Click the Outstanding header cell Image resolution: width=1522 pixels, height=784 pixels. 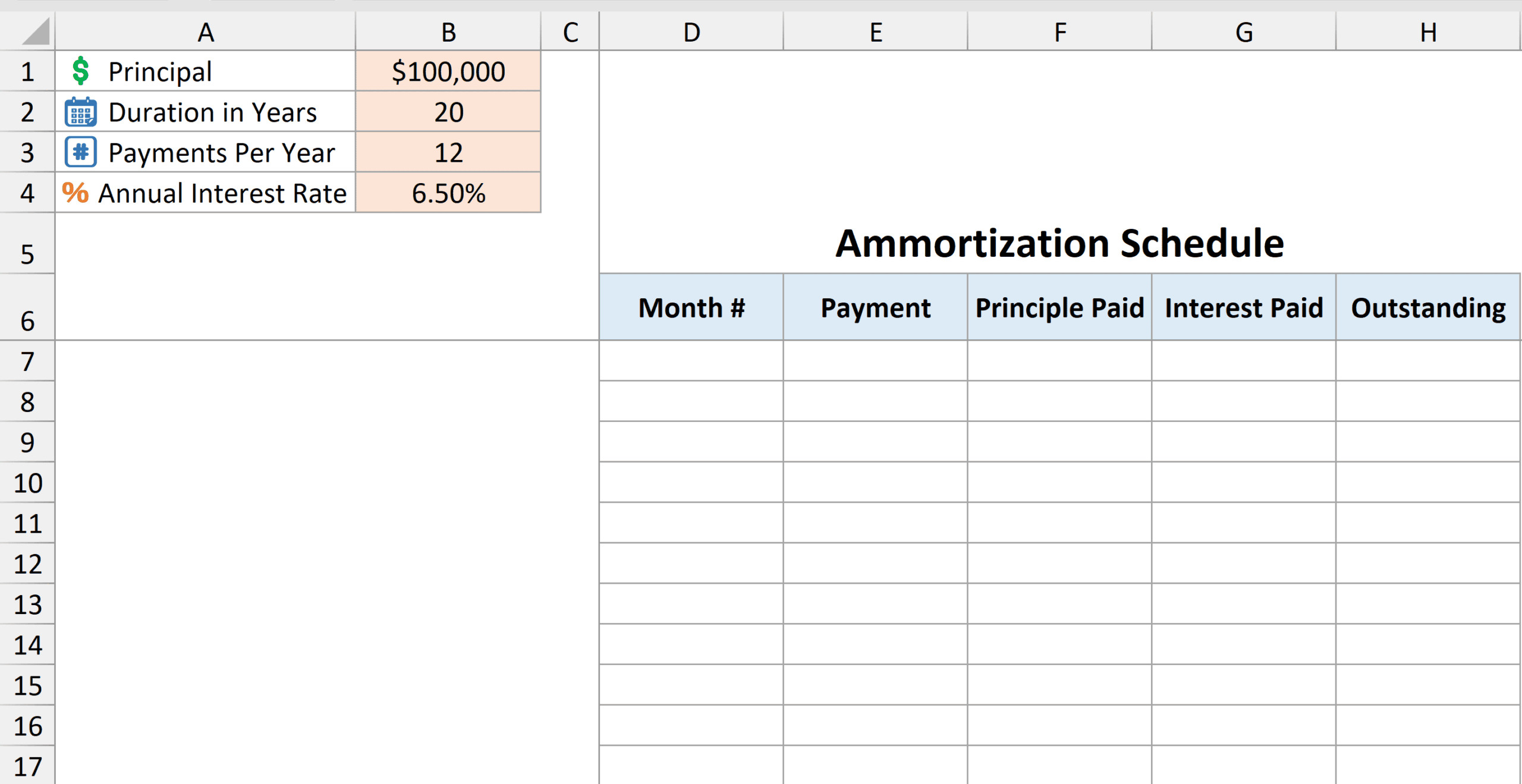click(1428, 308)
